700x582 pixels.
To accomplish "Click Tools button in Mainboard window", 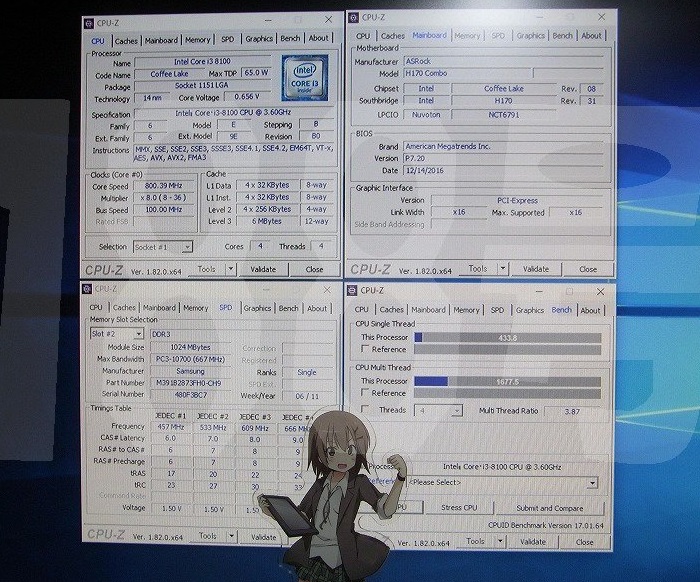I will [478, 269].
